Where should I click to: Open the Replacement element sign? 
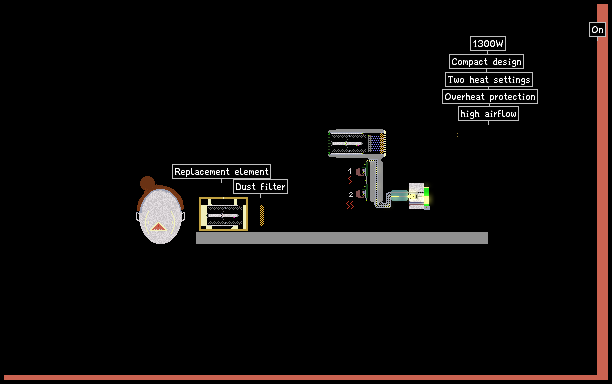221,172
